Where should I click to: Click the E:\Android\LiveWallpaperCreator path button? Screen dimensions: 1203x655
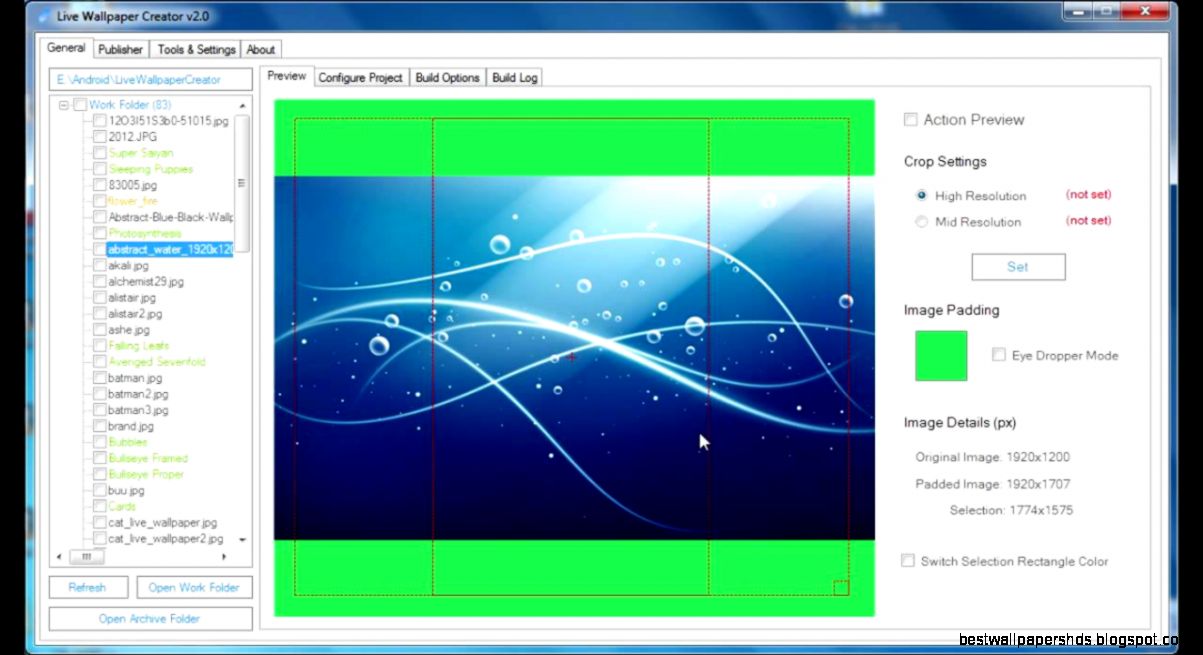coord(150,79)
